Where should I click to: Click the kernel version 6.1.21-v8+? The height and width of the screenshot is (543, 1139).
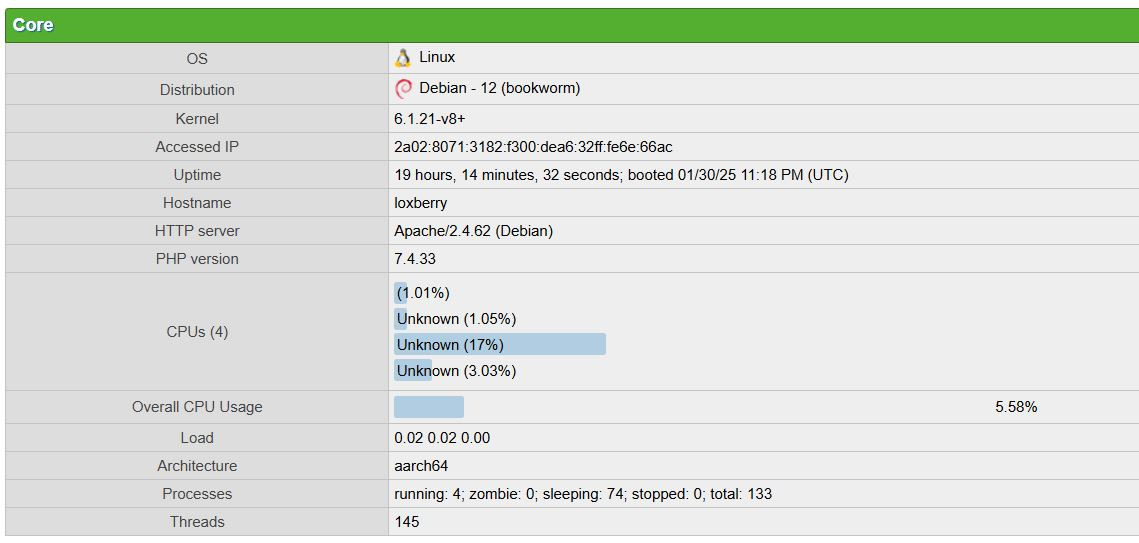tap(430, 119)
